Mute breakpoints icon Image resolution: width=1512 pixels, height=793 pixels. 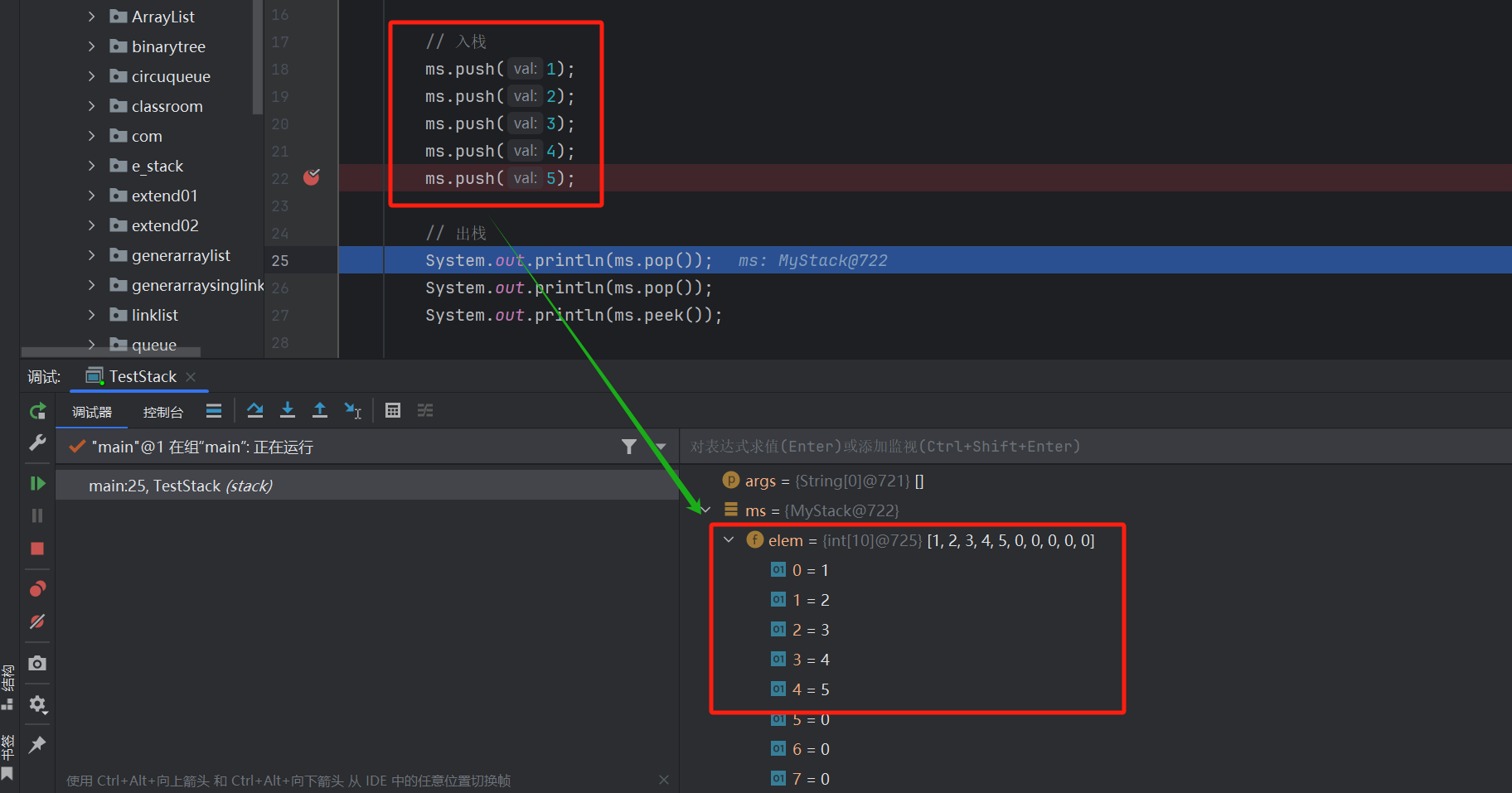37,621
